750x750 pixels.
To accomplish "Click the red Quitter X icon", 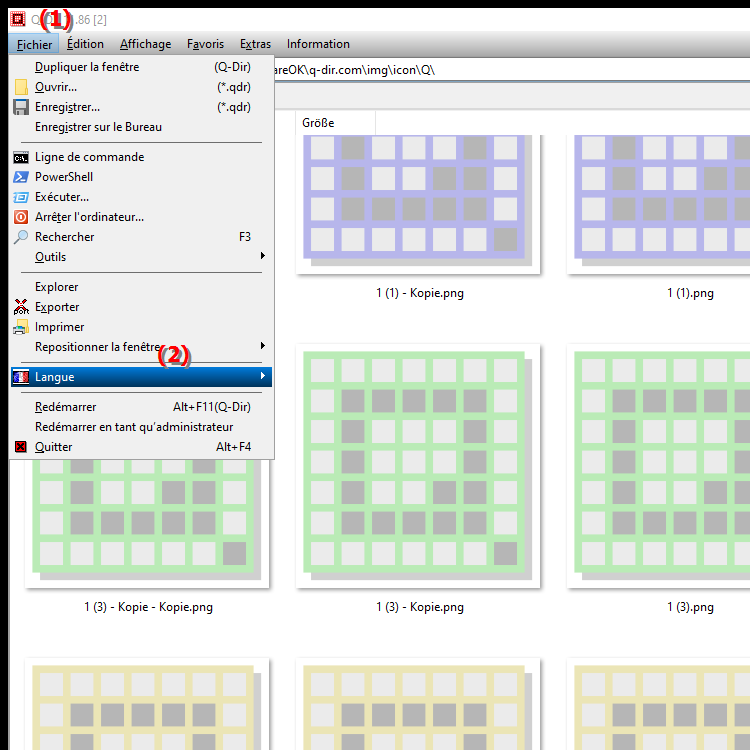I will point(21,447).
